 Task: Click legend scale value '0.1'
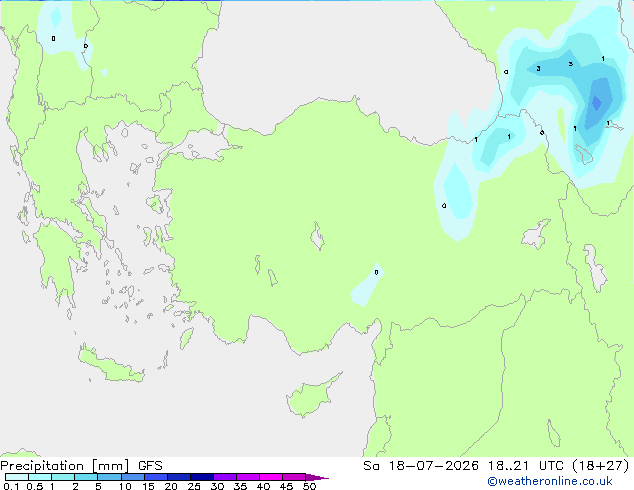click(11, 486)
